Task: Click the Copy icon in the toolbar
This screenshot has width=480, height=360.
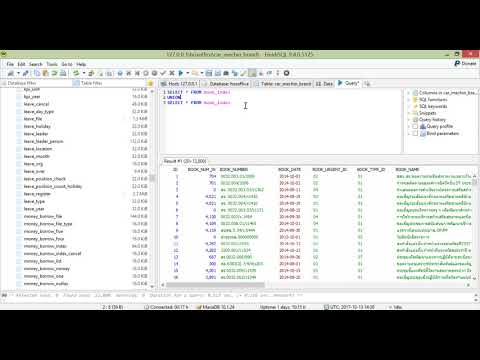Action: (37, 73)
